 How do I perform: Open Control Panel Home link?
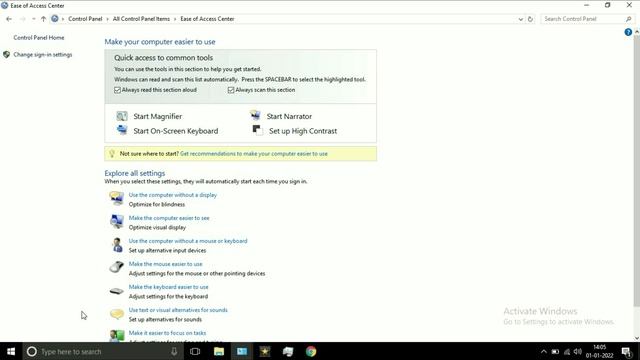pos(39,38)
